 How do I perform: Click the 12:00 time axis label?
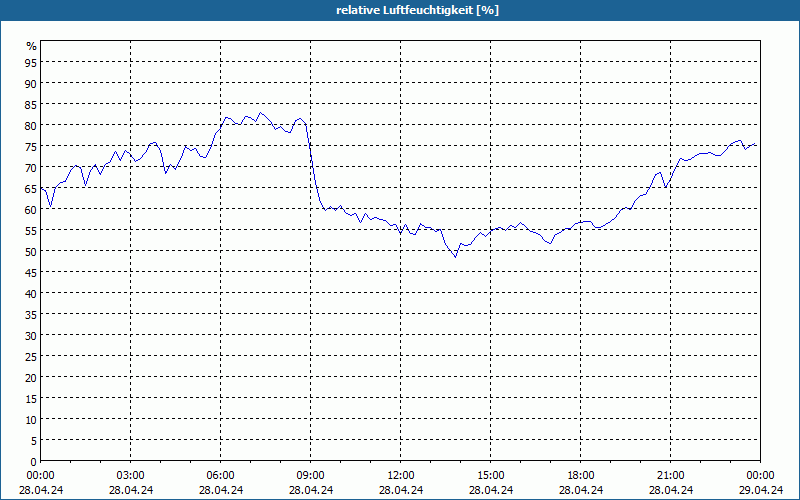[401, 476]
